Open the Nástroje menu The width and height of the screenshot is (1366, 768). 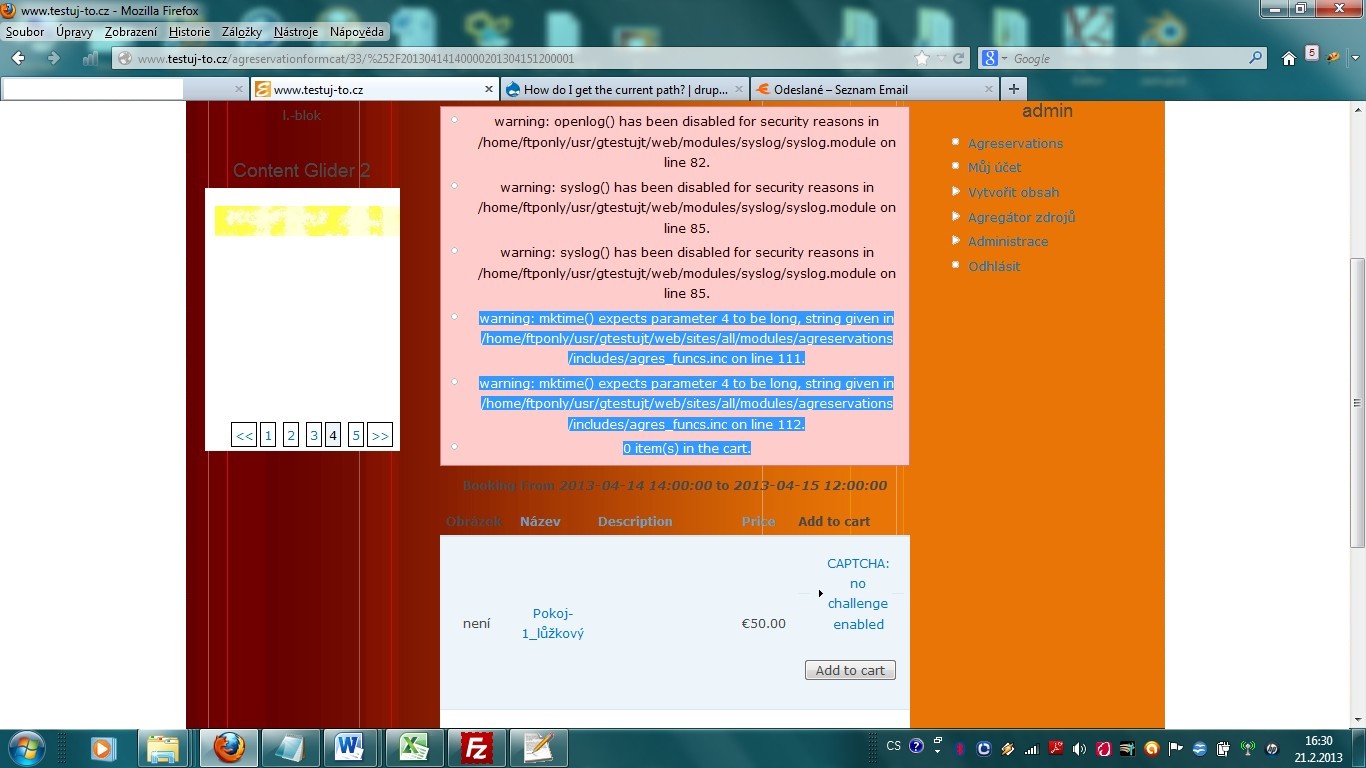click(x=296, y=32)
